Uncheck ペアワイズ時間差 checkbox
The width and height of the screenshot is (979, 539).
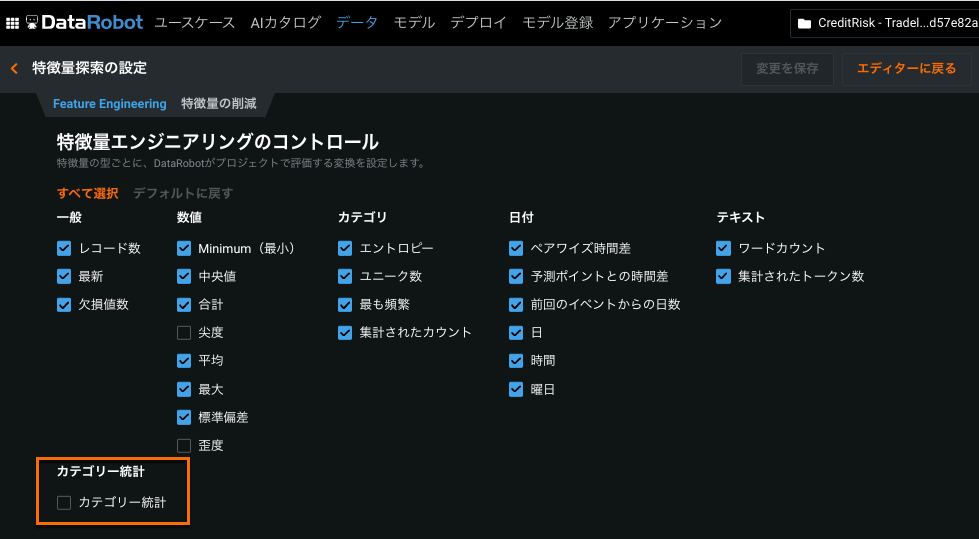coord(516,248)
